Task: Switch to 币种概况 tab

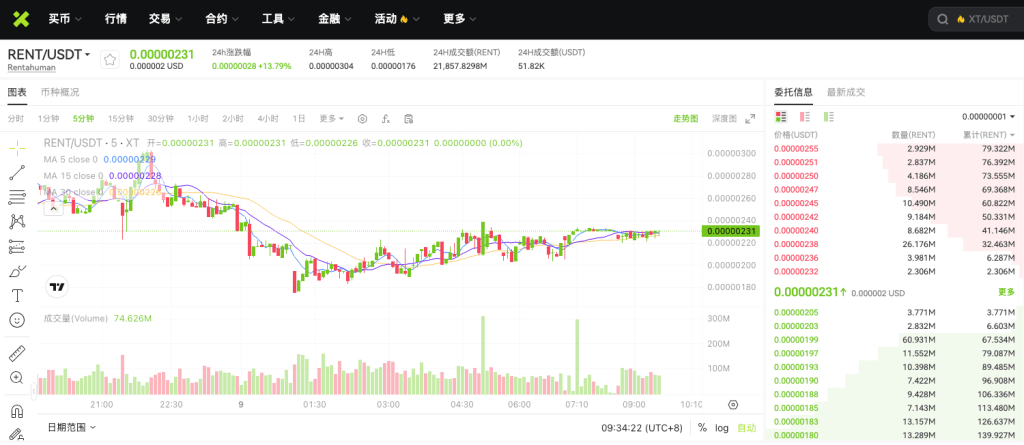Action: coord(60,92)
